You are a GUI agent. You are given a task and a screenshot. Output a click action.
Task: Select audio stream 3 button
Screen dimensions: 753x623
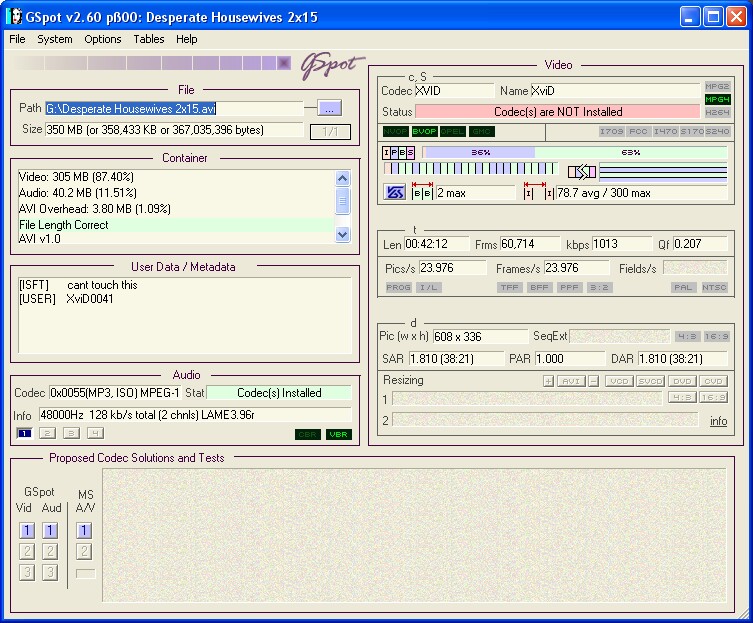pyautogui.click(x=71, y=433)
